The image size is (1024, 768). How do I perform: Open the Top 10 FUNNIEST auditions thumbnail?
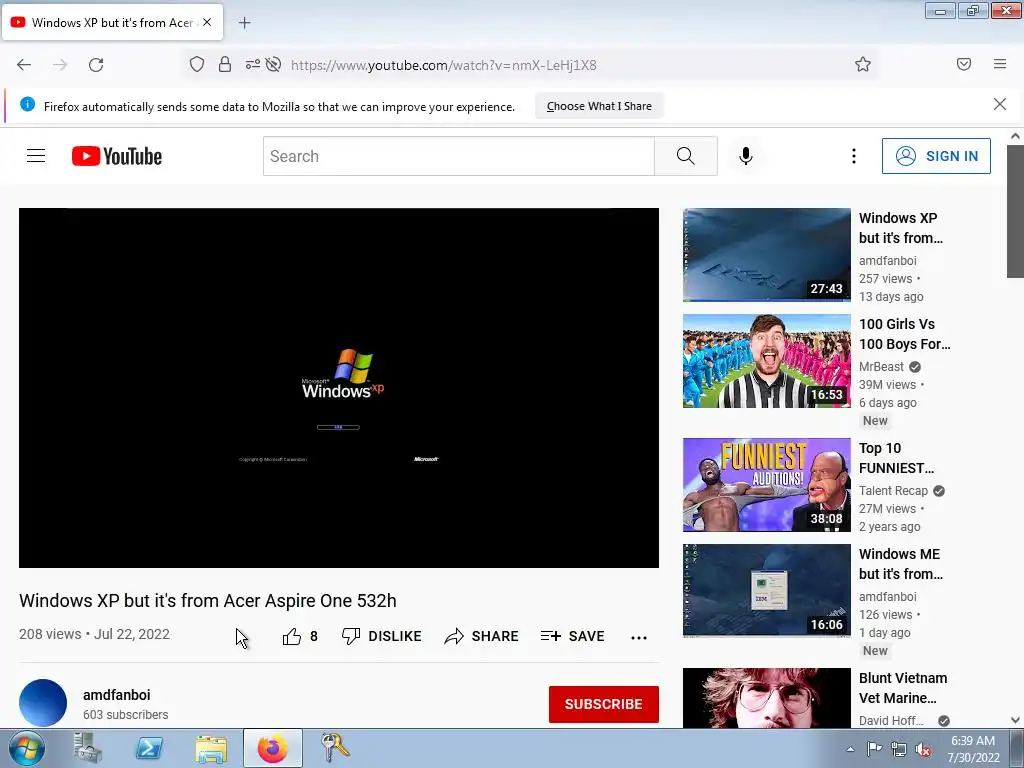767,485
